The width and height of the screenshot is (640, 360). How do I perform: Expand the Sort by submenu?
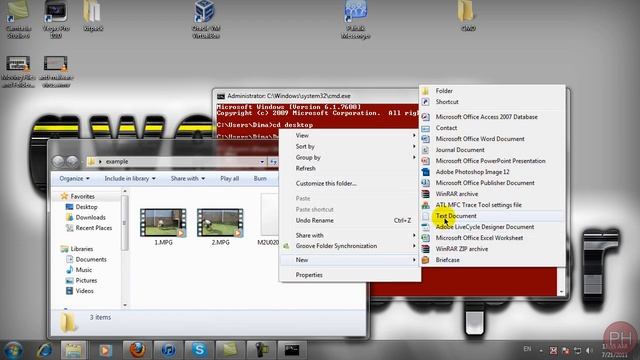coord(350,147)
